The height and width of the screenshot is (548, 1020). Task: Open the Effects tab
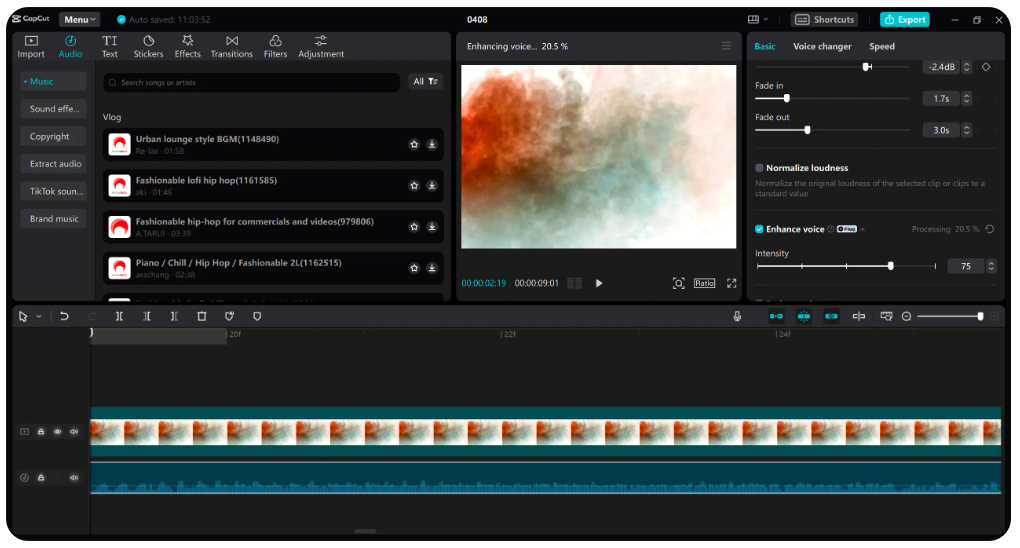point(187,47)
